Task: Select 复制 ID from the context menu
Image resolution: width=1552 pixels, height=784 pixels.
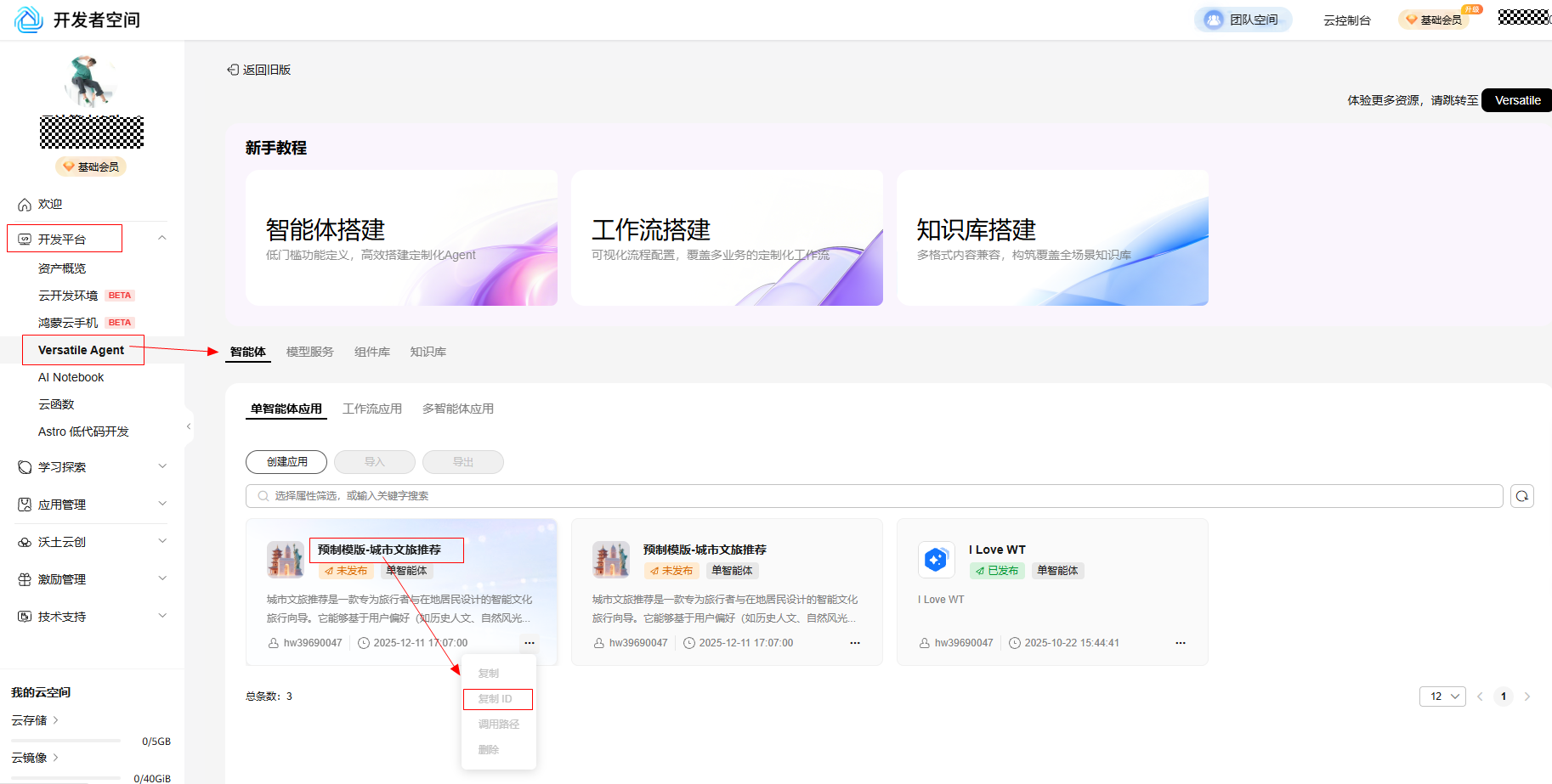Action: point(496,699)
